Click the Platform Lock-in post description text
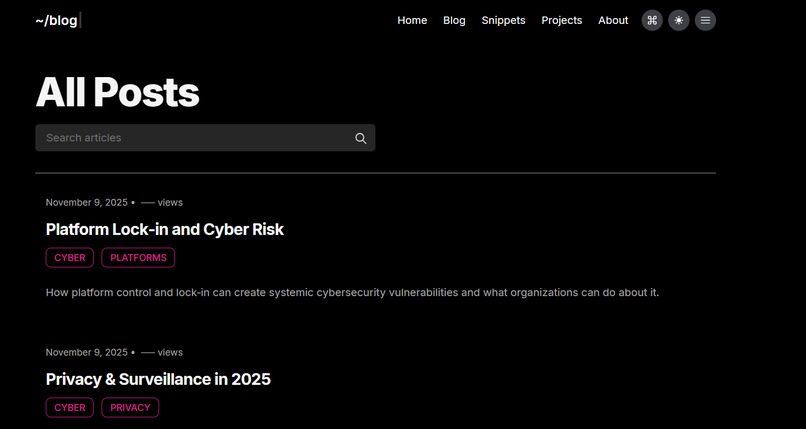806x429 pixels. click(x=352, y=292)
